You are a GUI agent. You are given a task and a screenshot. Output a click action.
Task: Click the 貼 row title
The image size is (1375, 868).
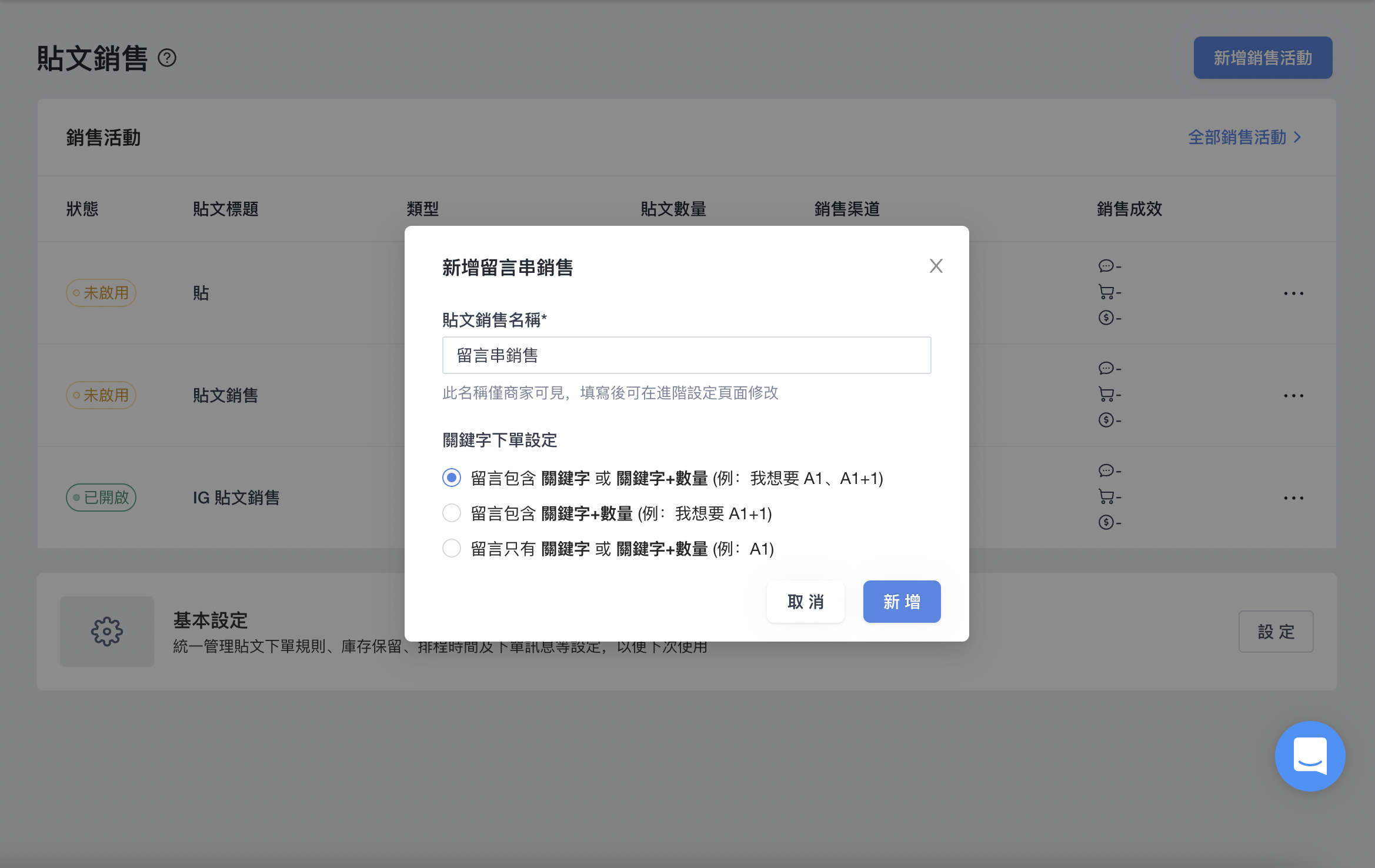201,293
